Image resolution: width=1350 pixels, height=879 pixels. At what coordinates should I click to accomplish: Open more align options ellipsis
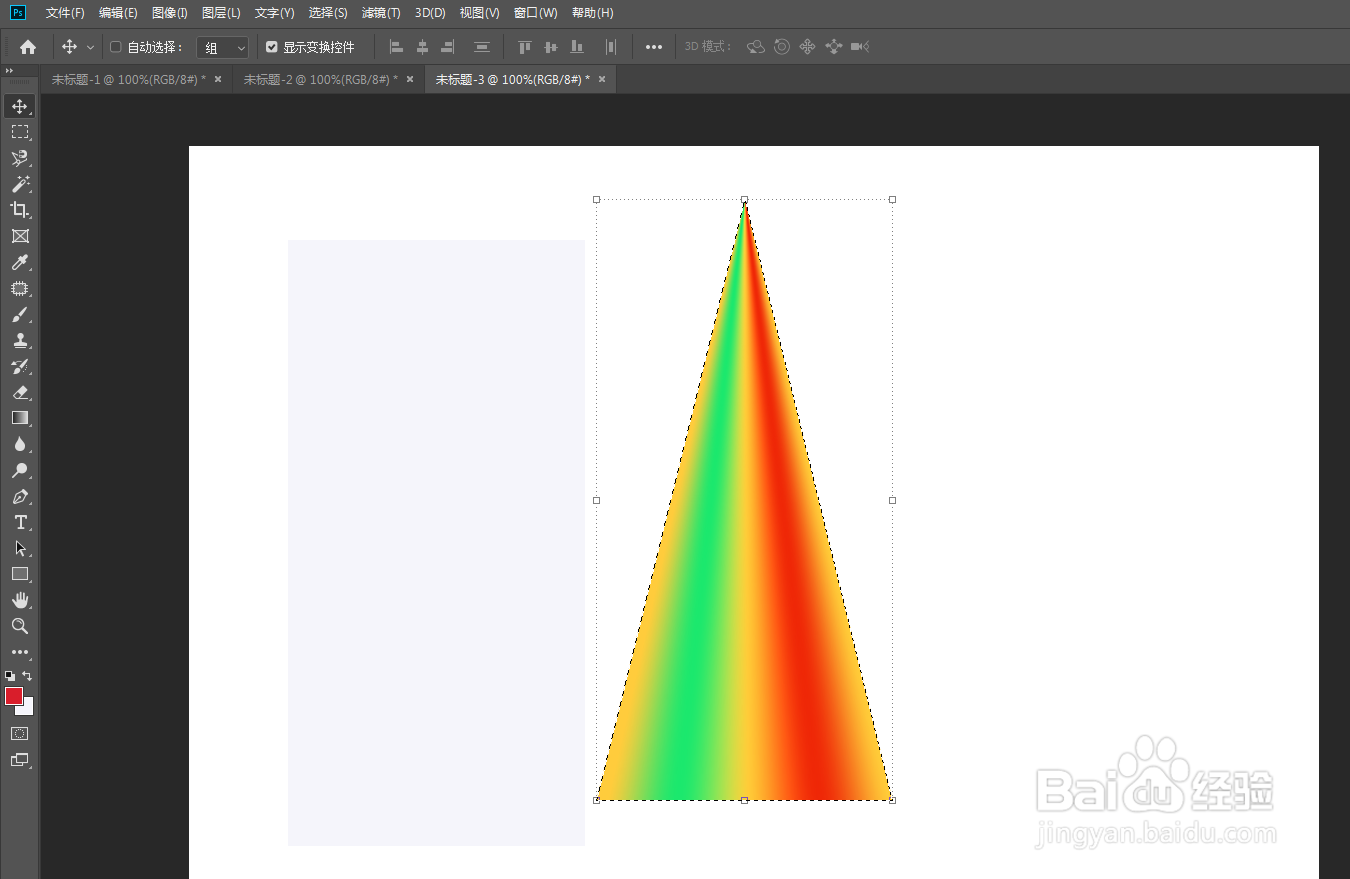[654, 47]
